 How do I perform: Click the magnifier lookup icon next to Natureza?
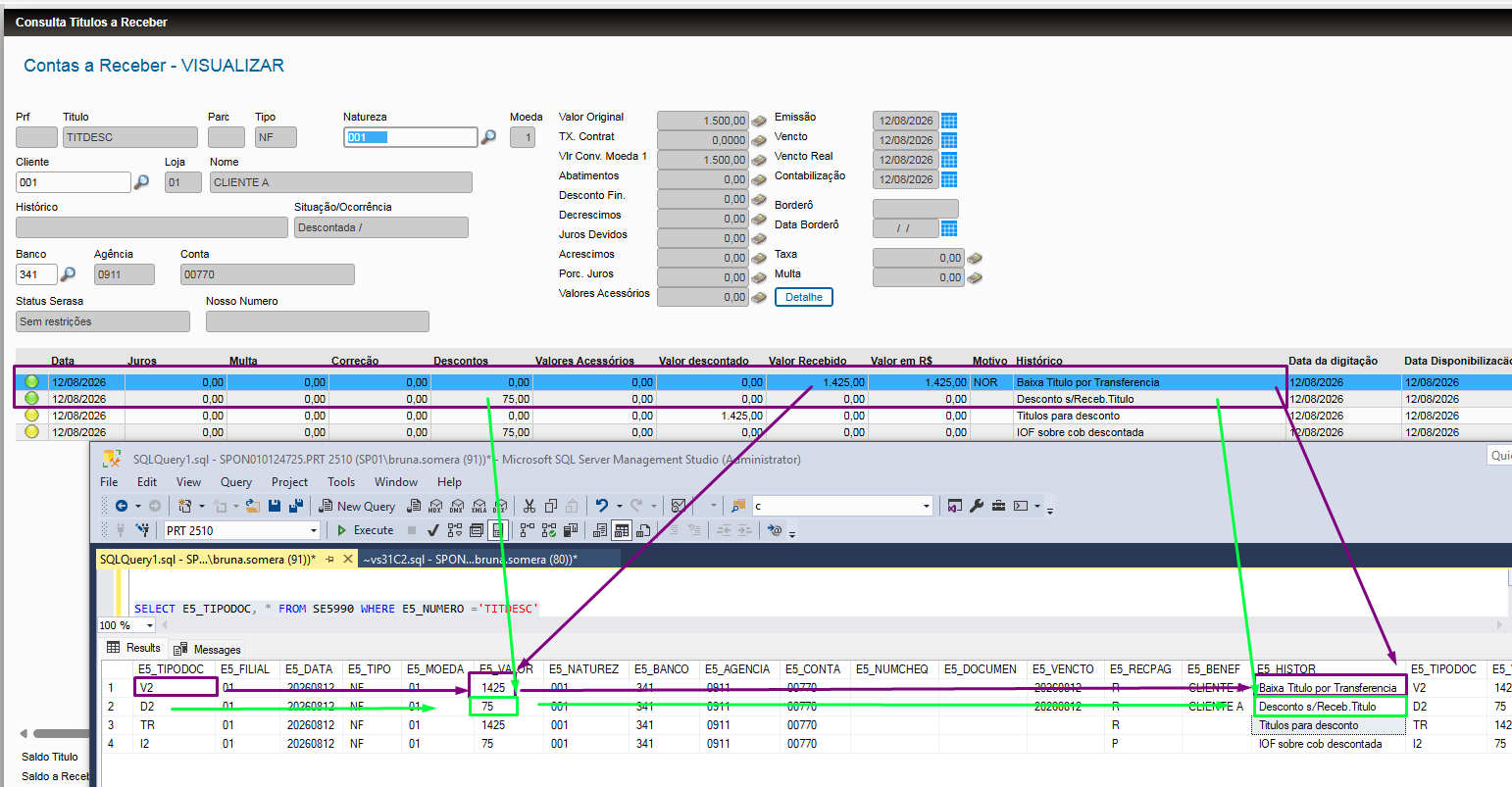click(488, 137)
